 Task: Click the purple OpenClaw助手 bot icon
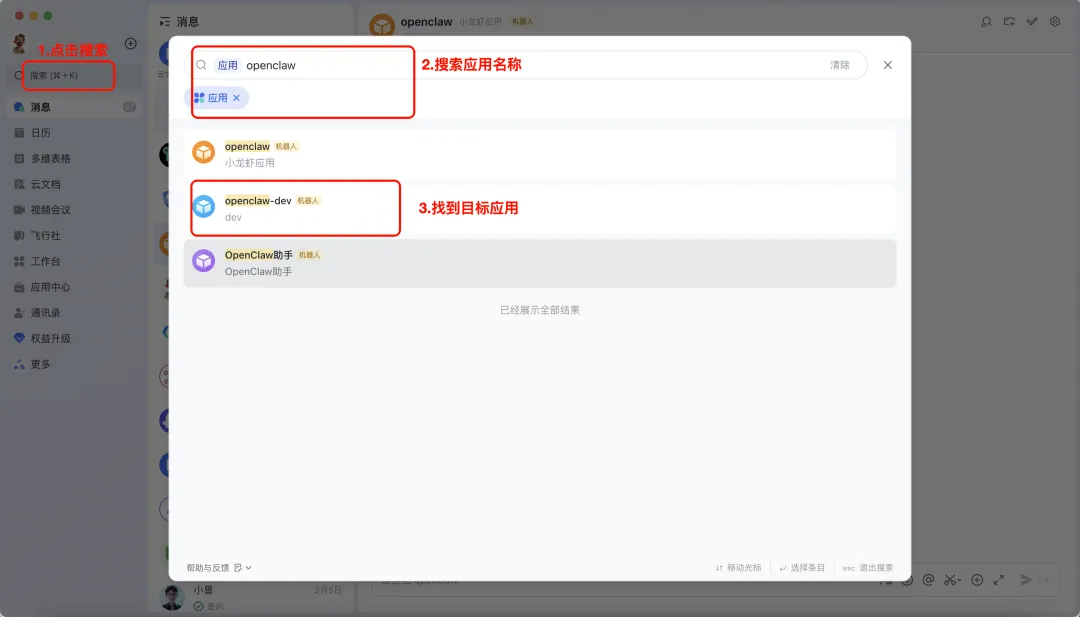[x=203, y=261]
